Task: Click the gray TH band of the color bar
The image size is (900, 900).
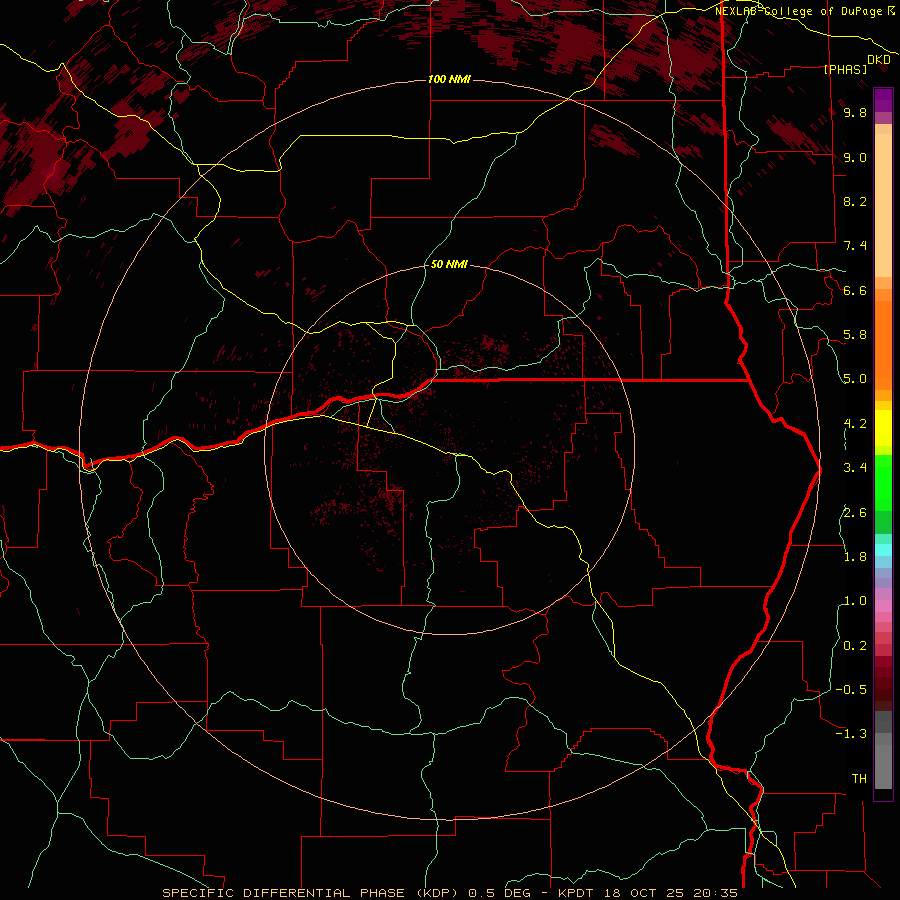Action: tap(883, 766)
